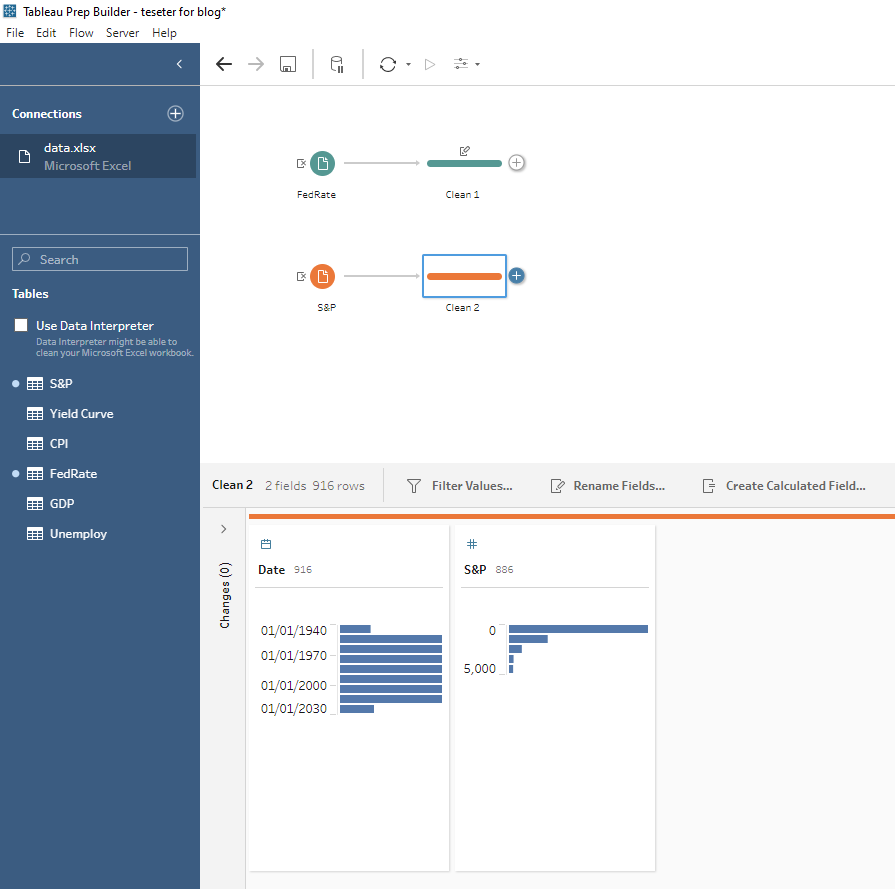Open the settings options dropdown arrow
The width and height of the screenshot is (895, 889).
pyautogui.click(x=478, y=65)
